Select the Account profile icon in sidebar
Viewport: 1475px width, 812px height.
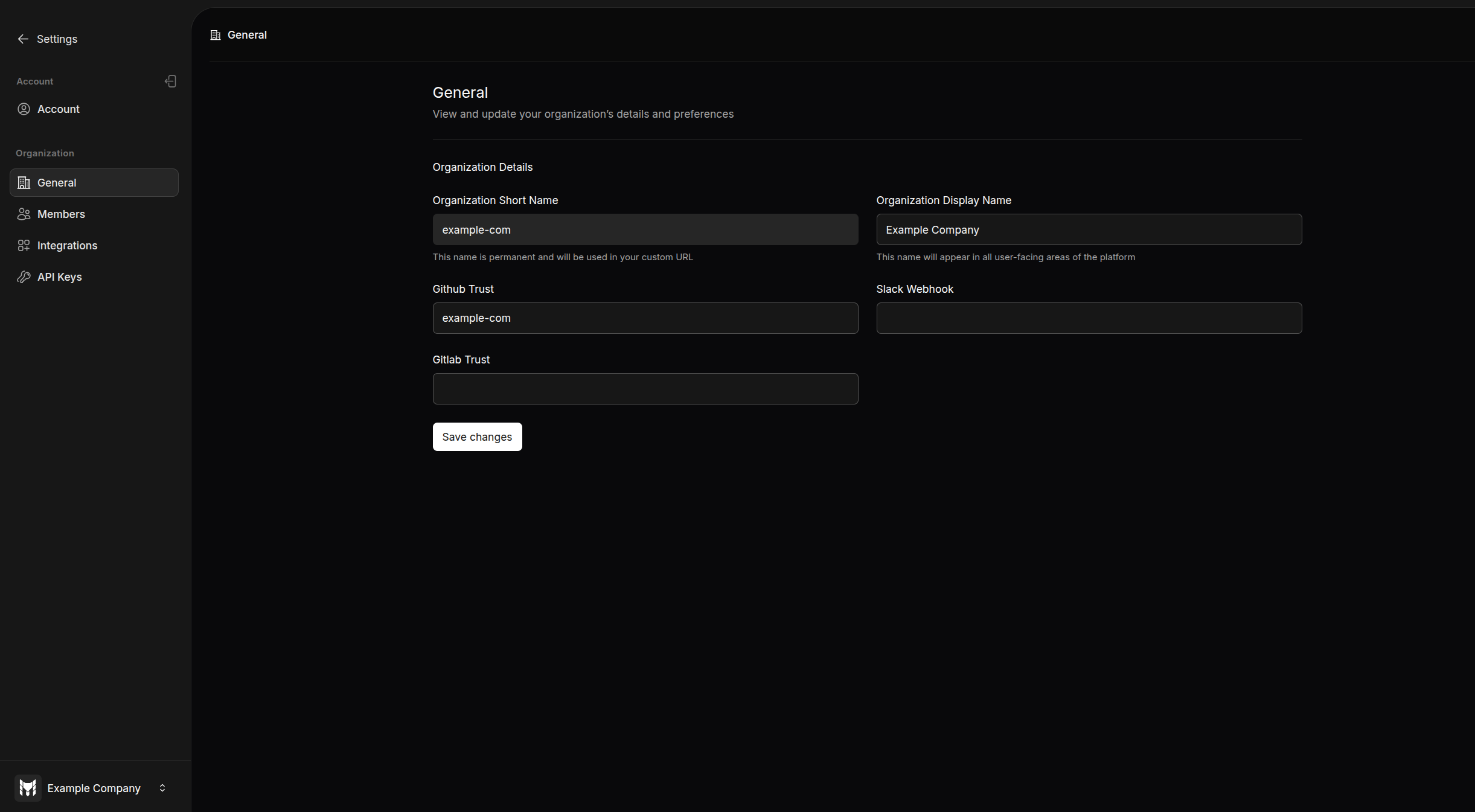pyautogui.click(x=24, y=109)
